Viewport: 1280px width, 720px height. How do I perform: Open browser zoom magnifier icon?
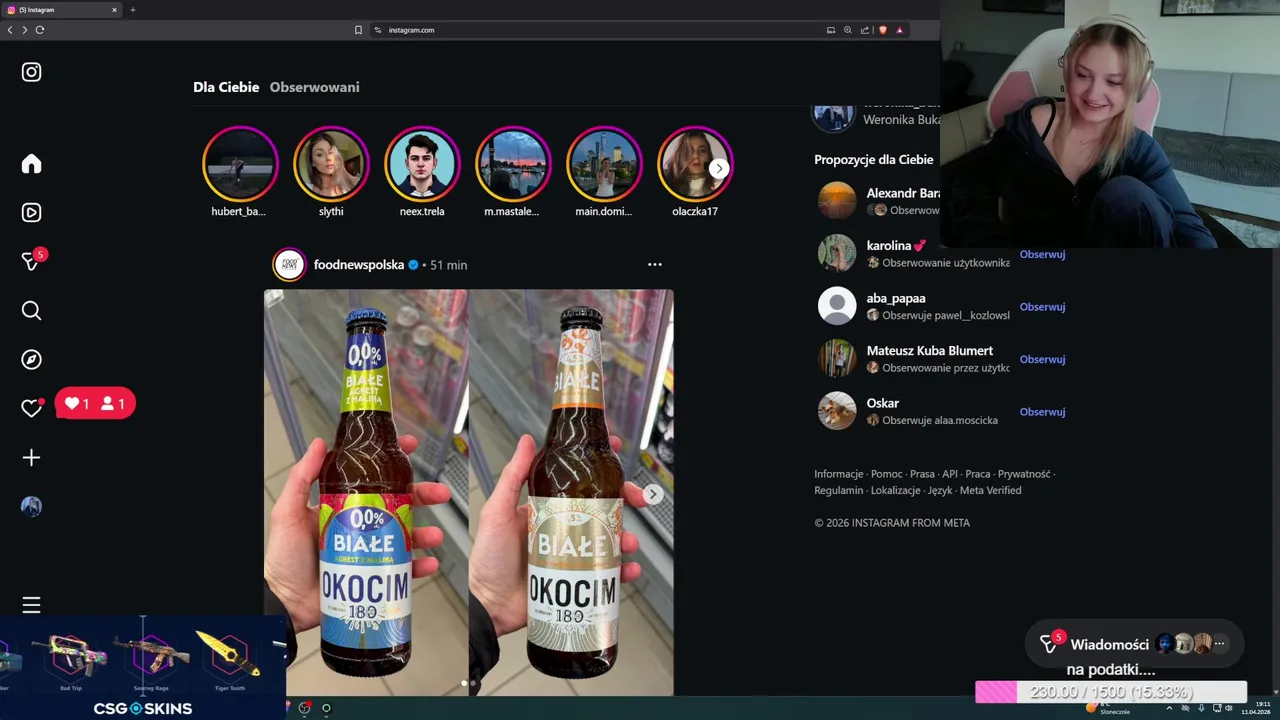848,30
